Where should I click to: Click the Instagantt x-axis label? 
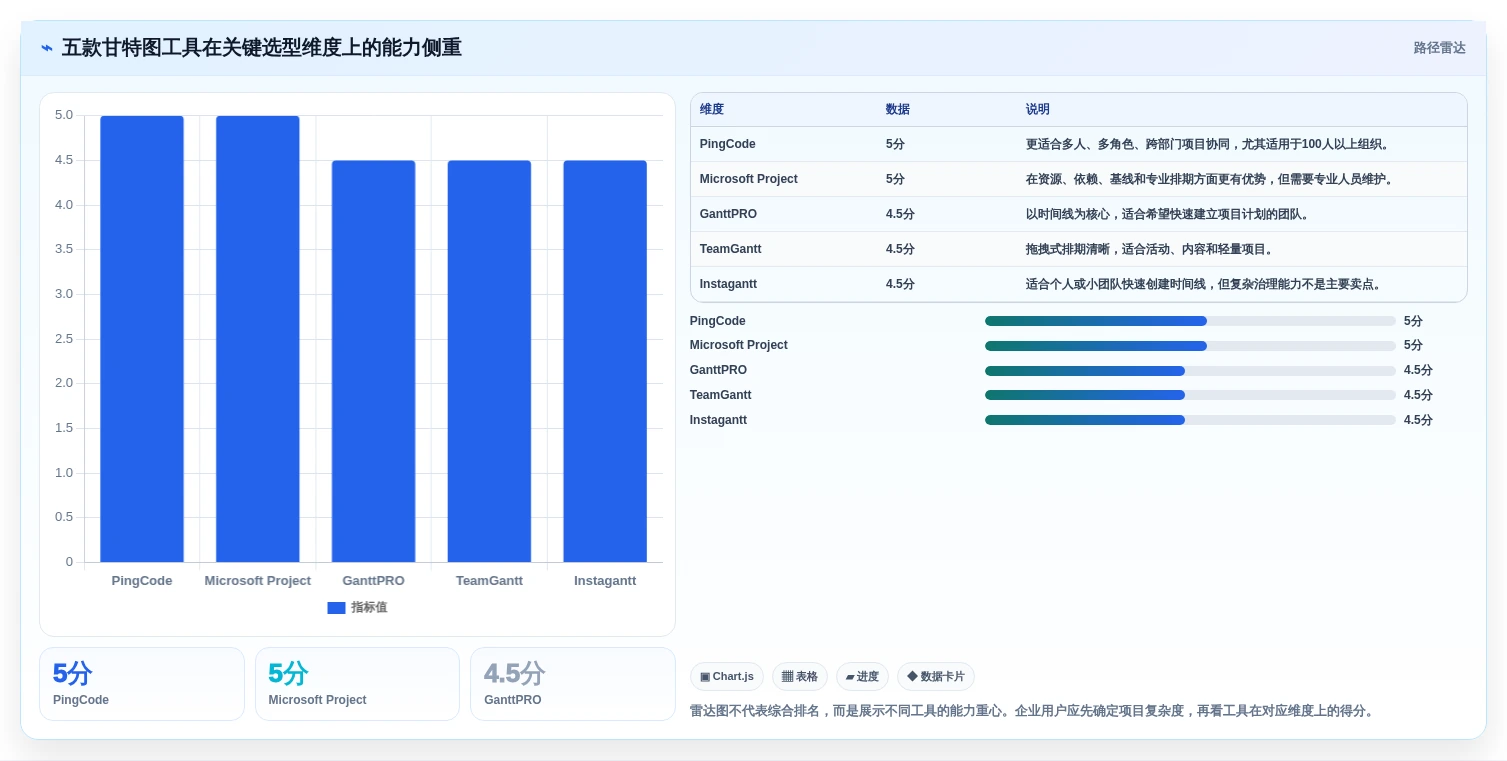[x=605, y=581]
